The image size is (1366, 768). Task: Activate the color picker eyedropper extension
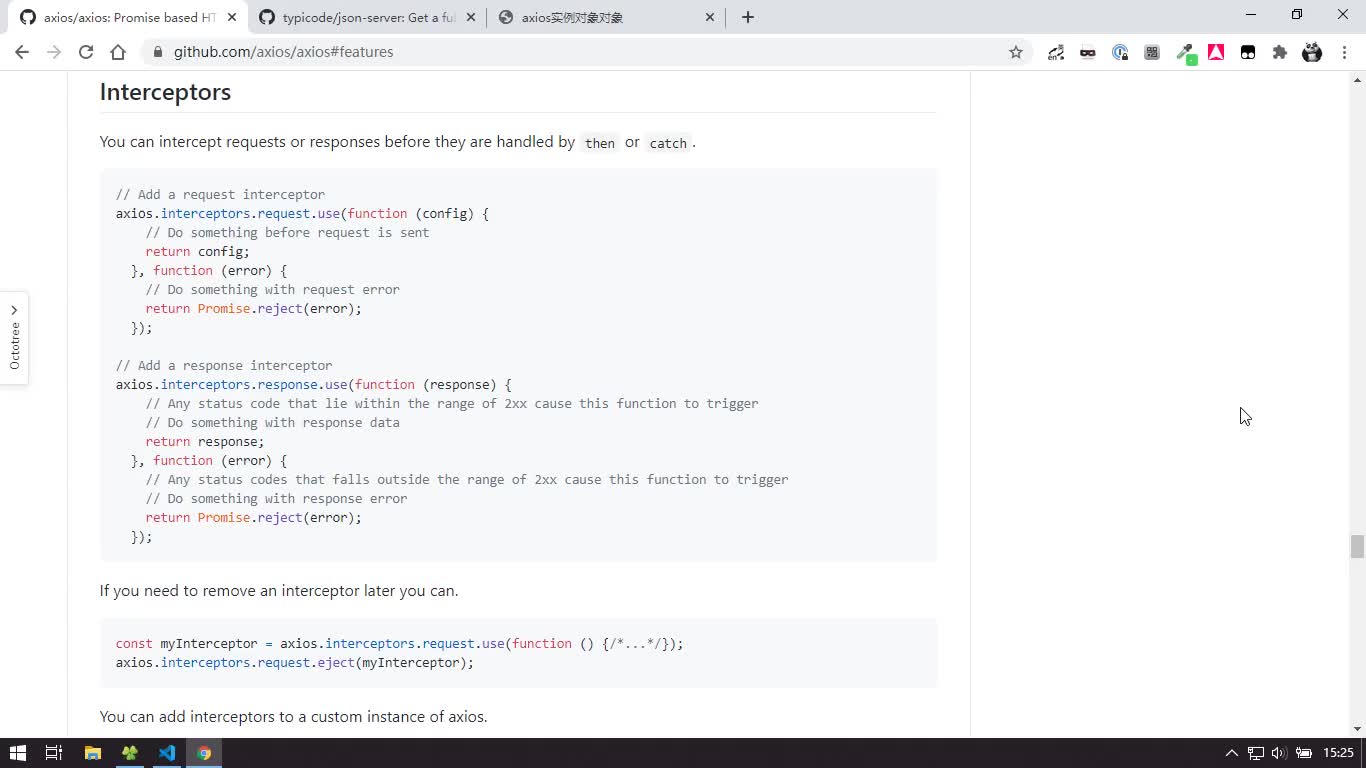[1185, 53]
